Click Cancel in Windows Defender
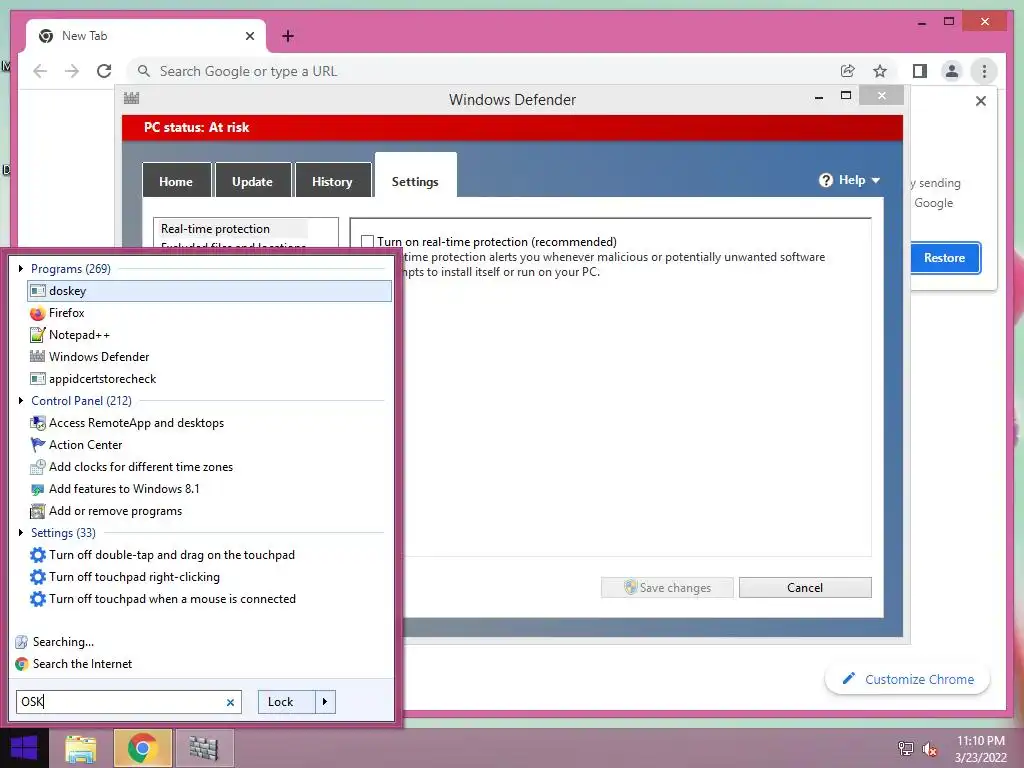The image size is (1024, 768). pyautogui.click(x=805, y=588)
